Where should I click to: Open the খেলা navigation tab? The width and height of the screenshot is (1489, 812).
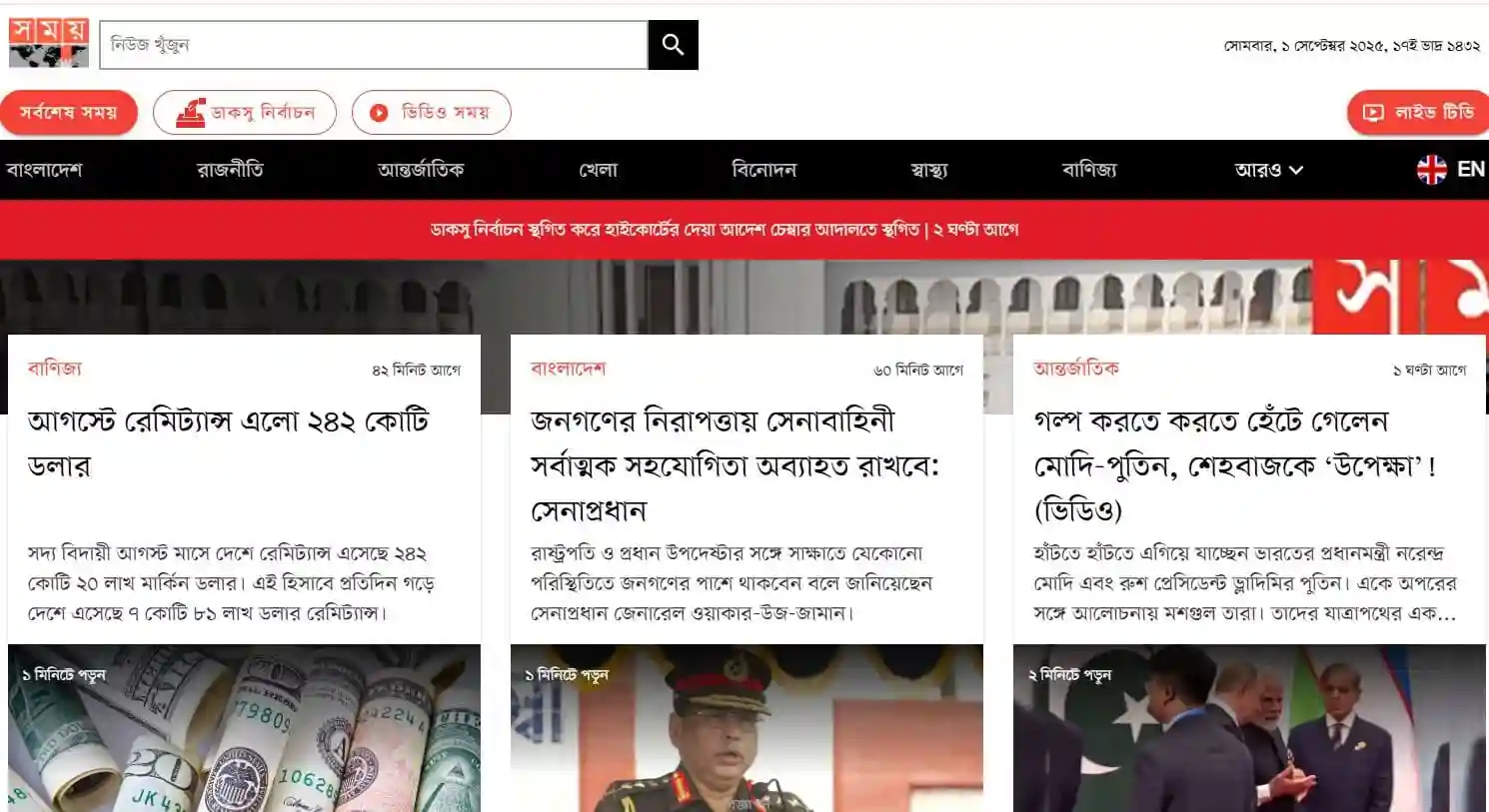pos(599,169)
